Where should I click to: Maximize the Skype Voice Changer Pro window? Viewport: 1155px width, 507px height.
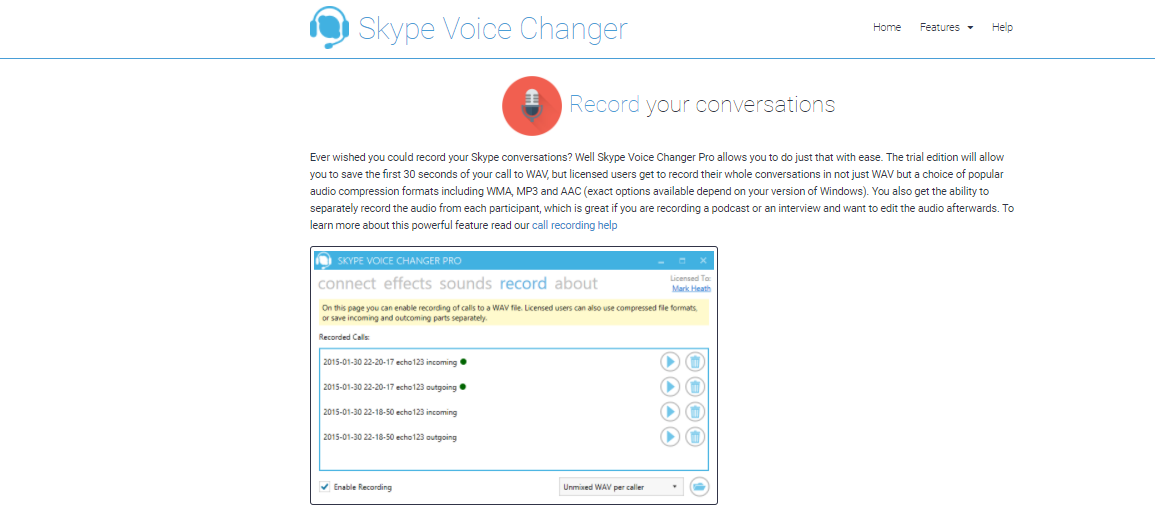point(682,261)
